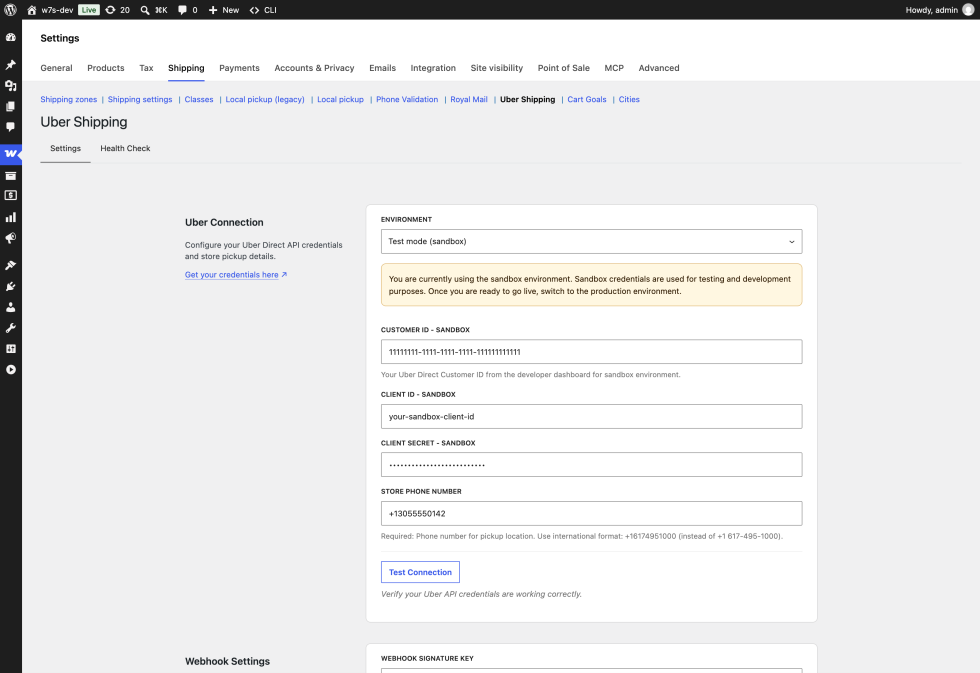Expand the Environment dropdown

pos(591,242)
